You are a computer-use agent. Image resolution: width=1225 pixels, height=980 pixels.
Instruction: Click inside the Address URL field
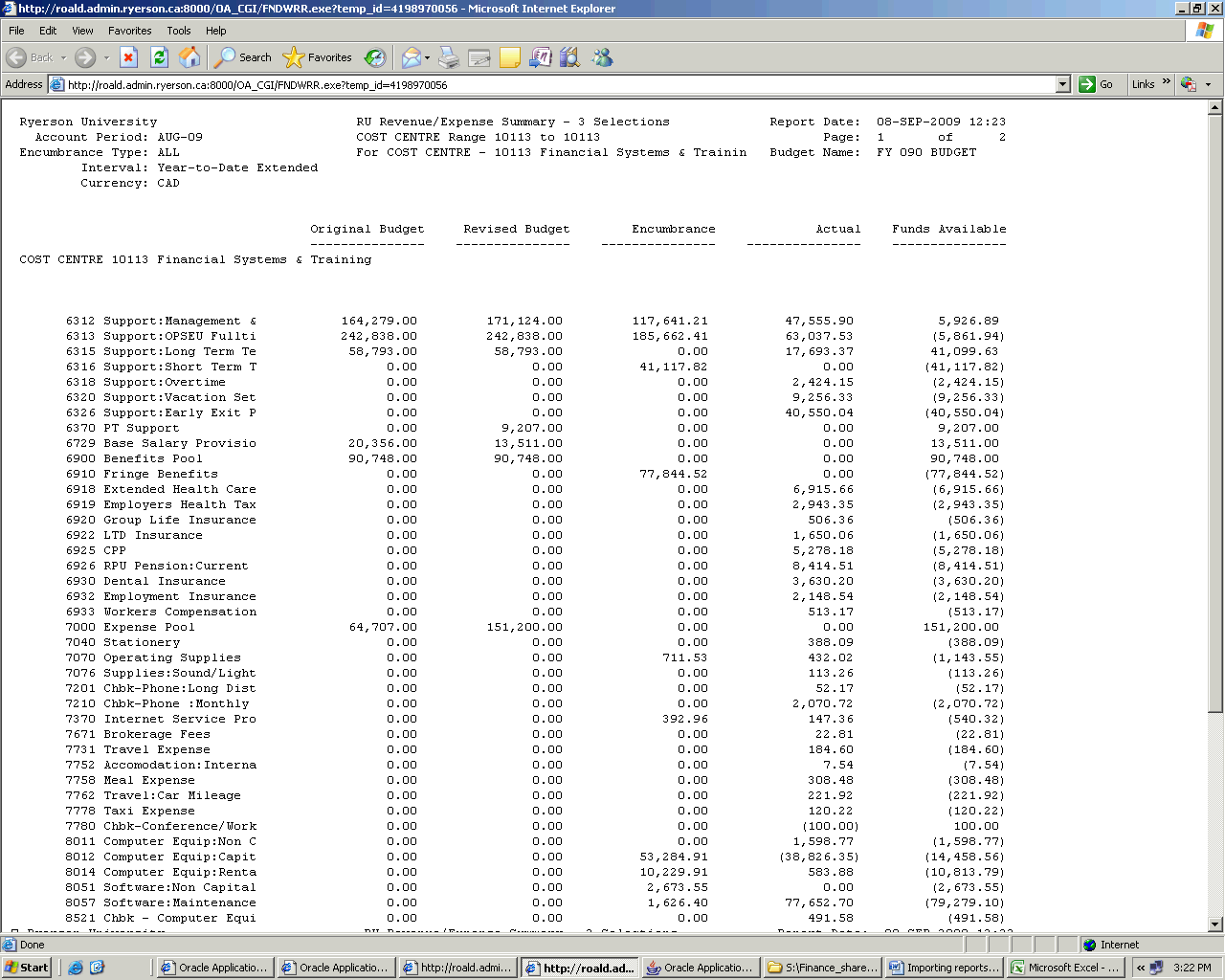point(555,84)
